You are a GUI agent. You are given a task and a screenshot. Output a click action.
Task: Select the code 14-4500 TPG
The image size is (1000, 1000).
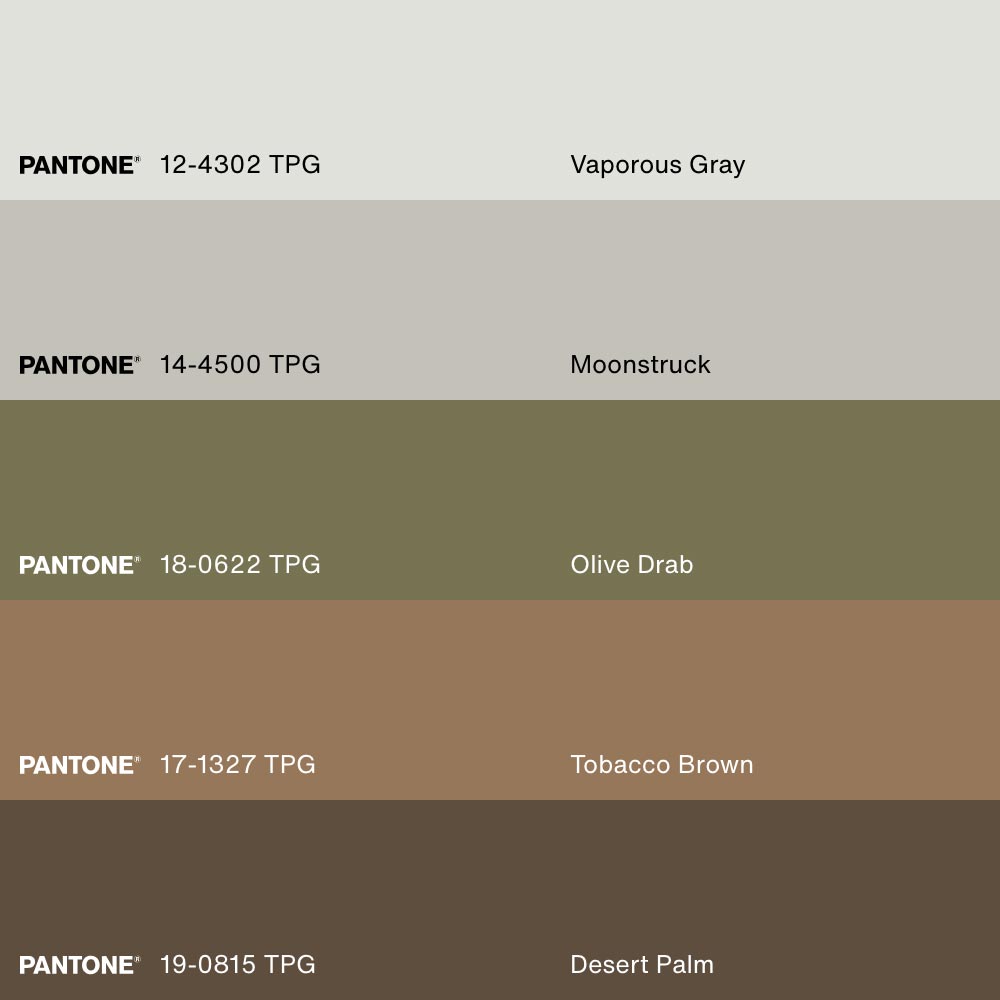tap(240, 365)
